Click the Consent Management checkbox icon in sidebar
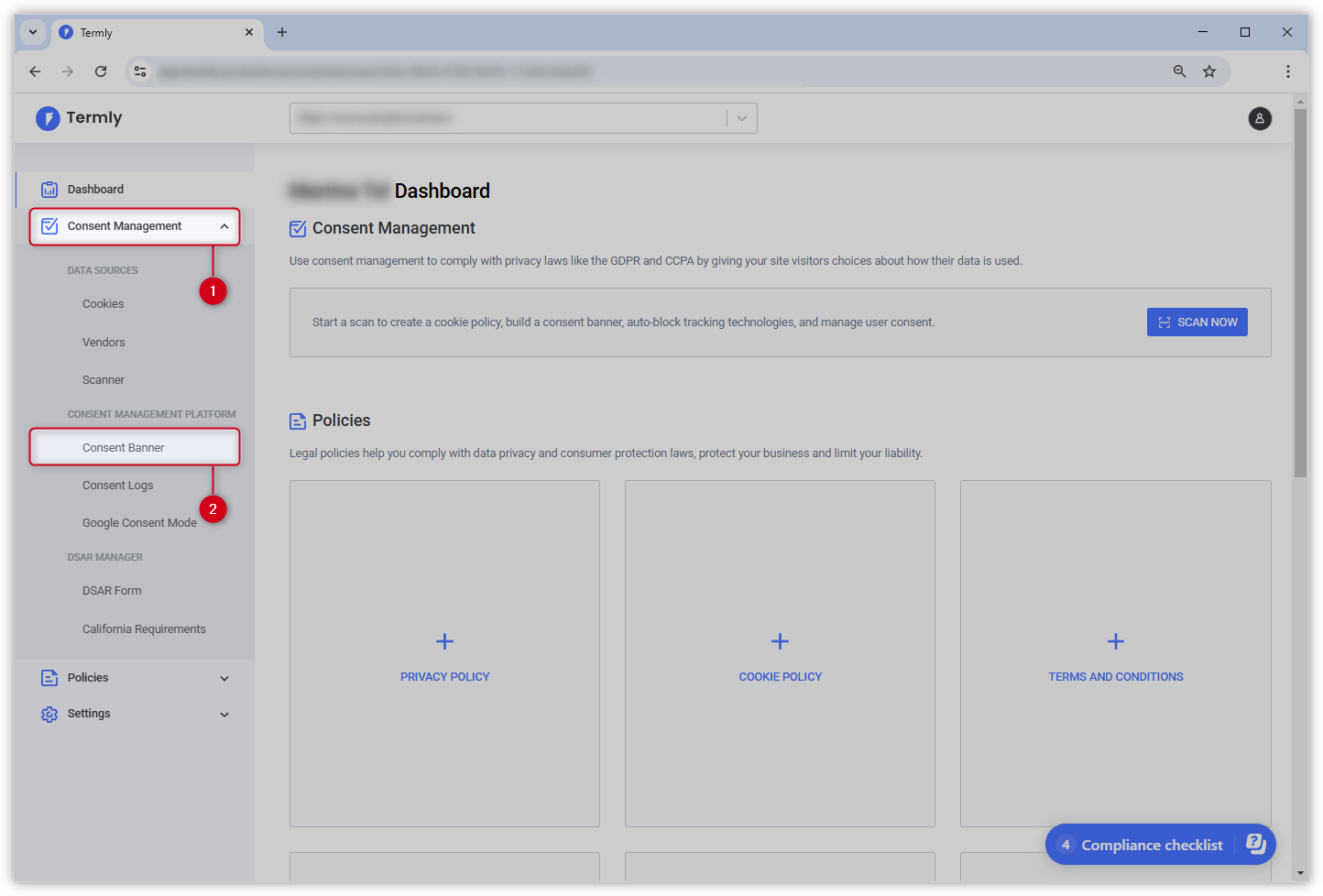Screen dimensions: 1323x896 coord(49,225)
